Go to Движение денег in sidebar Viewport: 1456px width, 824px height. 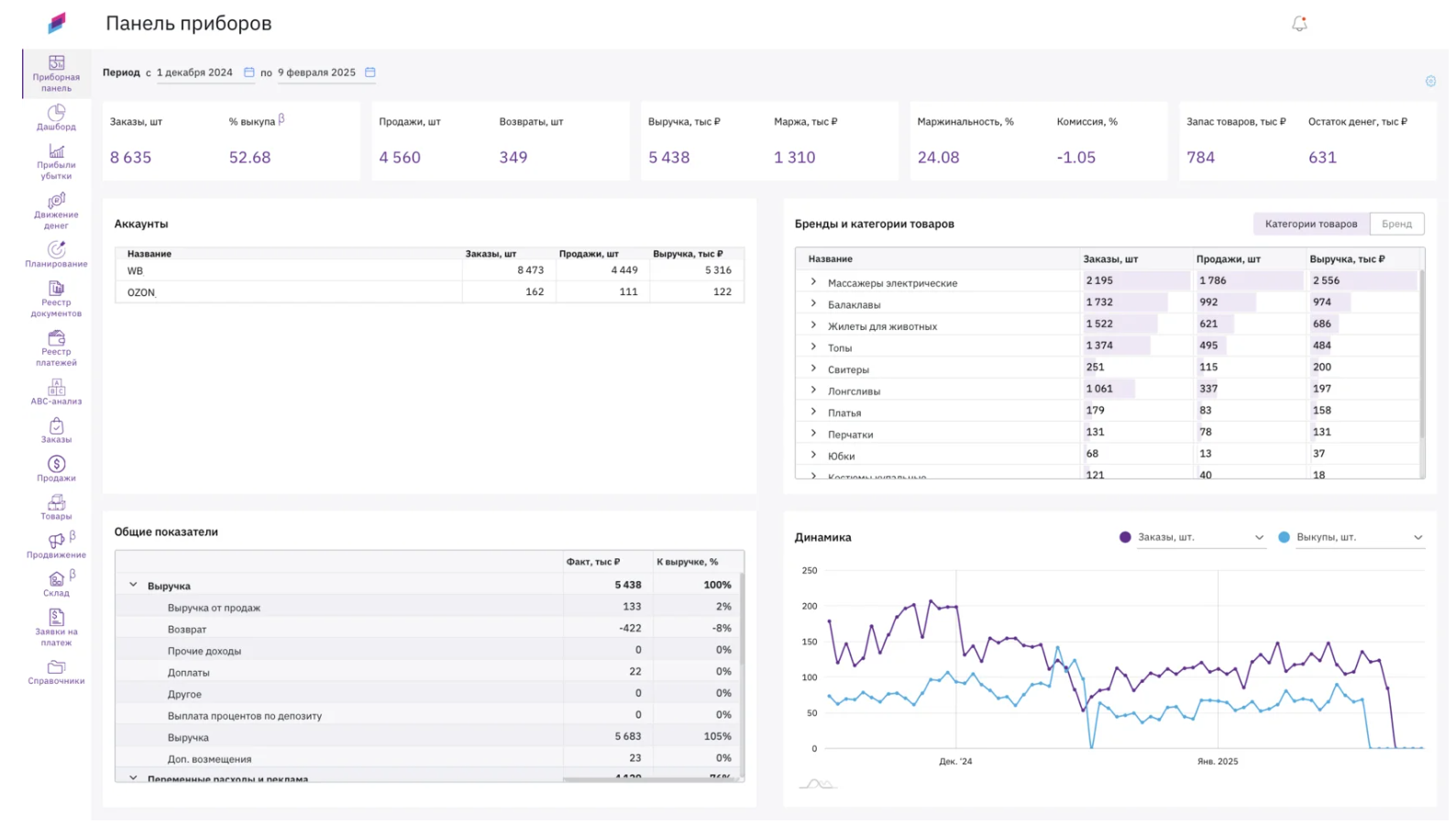[56, 210]
